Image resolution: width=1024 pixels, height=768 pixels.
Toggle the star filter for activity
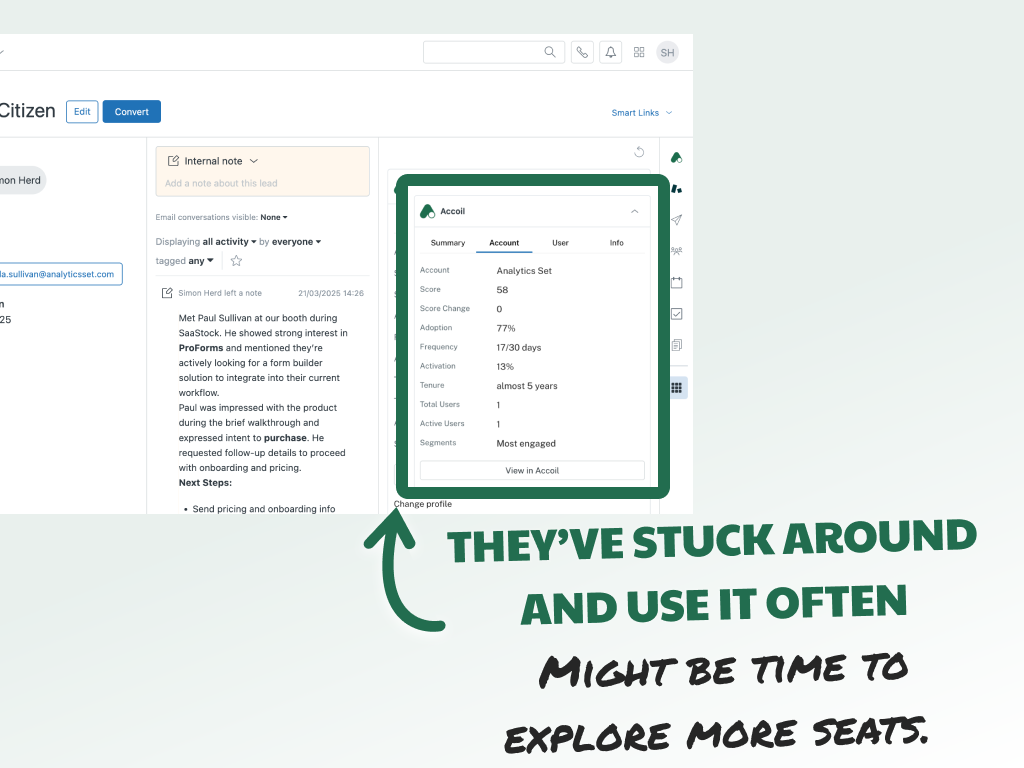tap(236, 261)
